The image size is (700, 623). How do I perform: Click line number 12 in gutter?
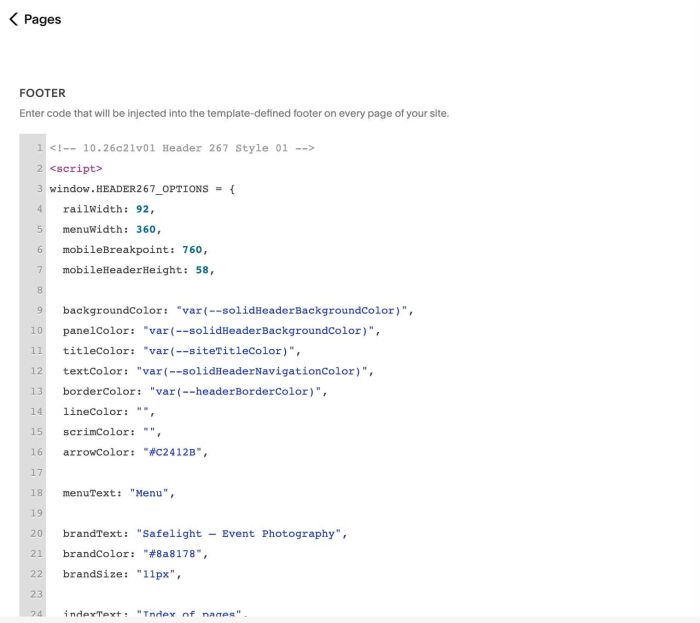(x=36, y=371)
